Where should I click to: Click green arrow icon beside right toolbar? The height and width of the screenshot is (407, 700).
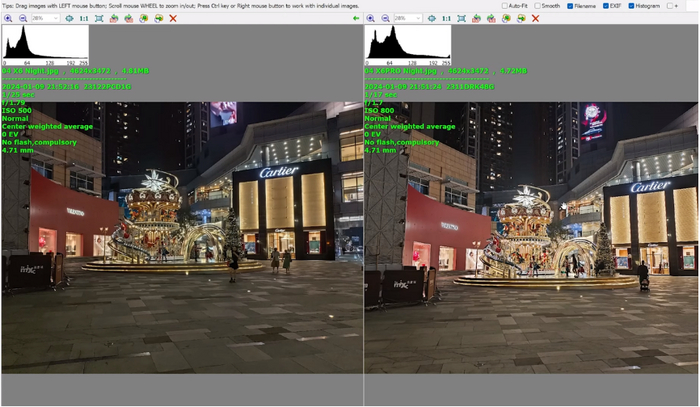(x=357, y=18)
